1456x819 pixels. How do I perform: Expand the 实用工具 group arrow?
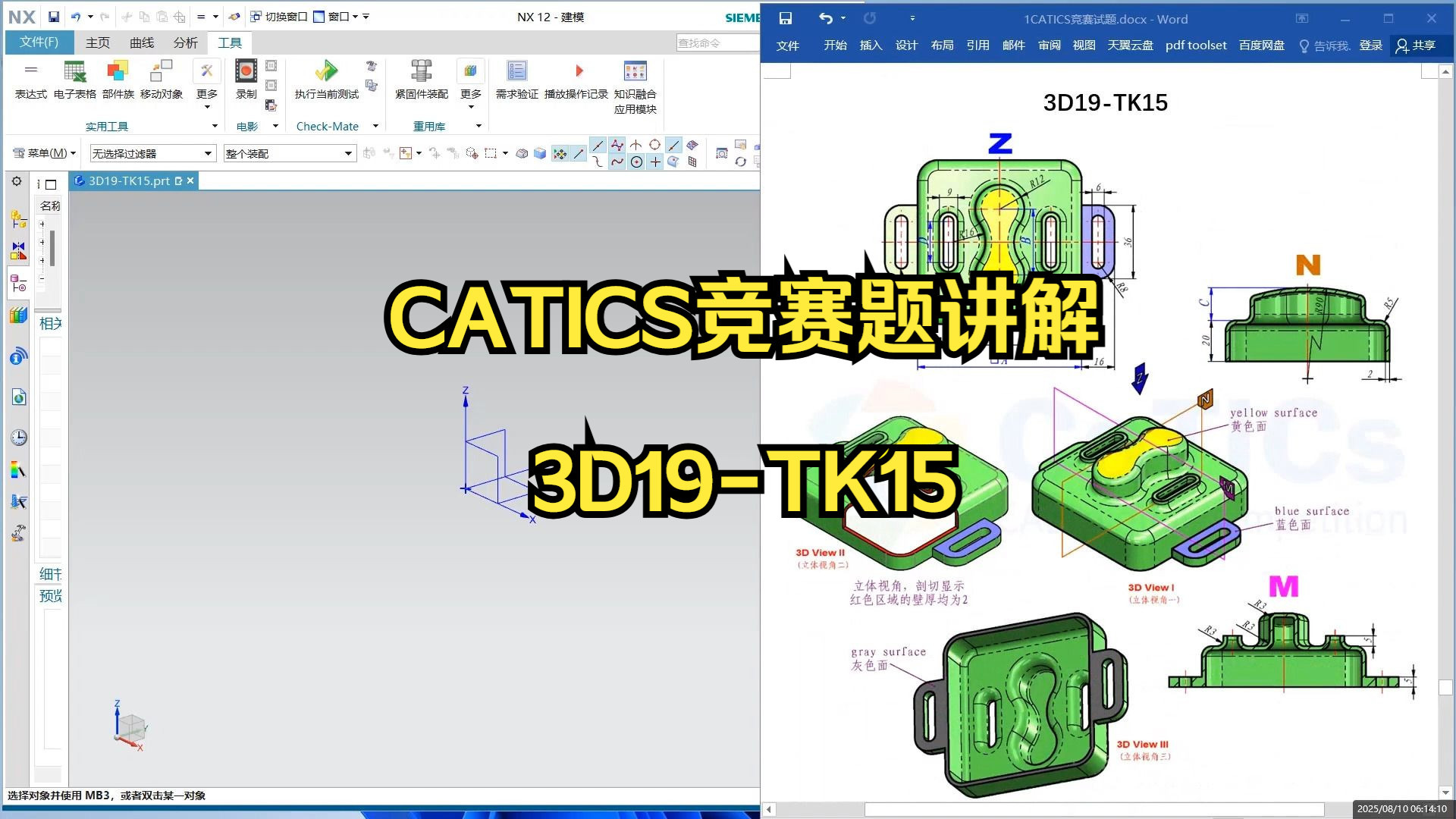tap(215, 127)
